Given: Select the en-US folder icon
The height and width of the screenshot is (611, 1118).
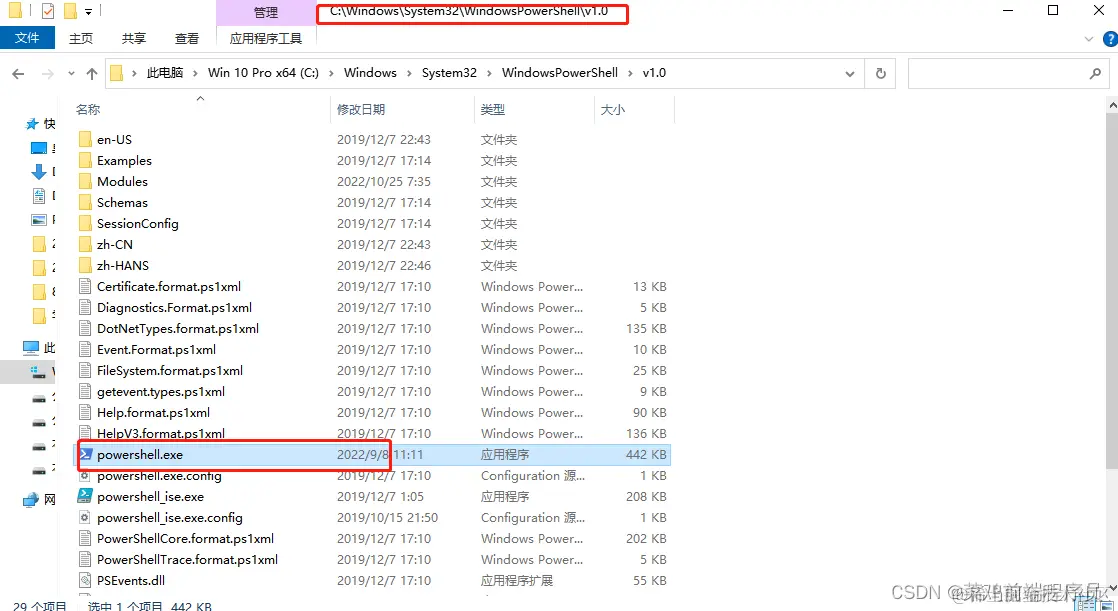Looking at the screenshot, I should (85, 139).
